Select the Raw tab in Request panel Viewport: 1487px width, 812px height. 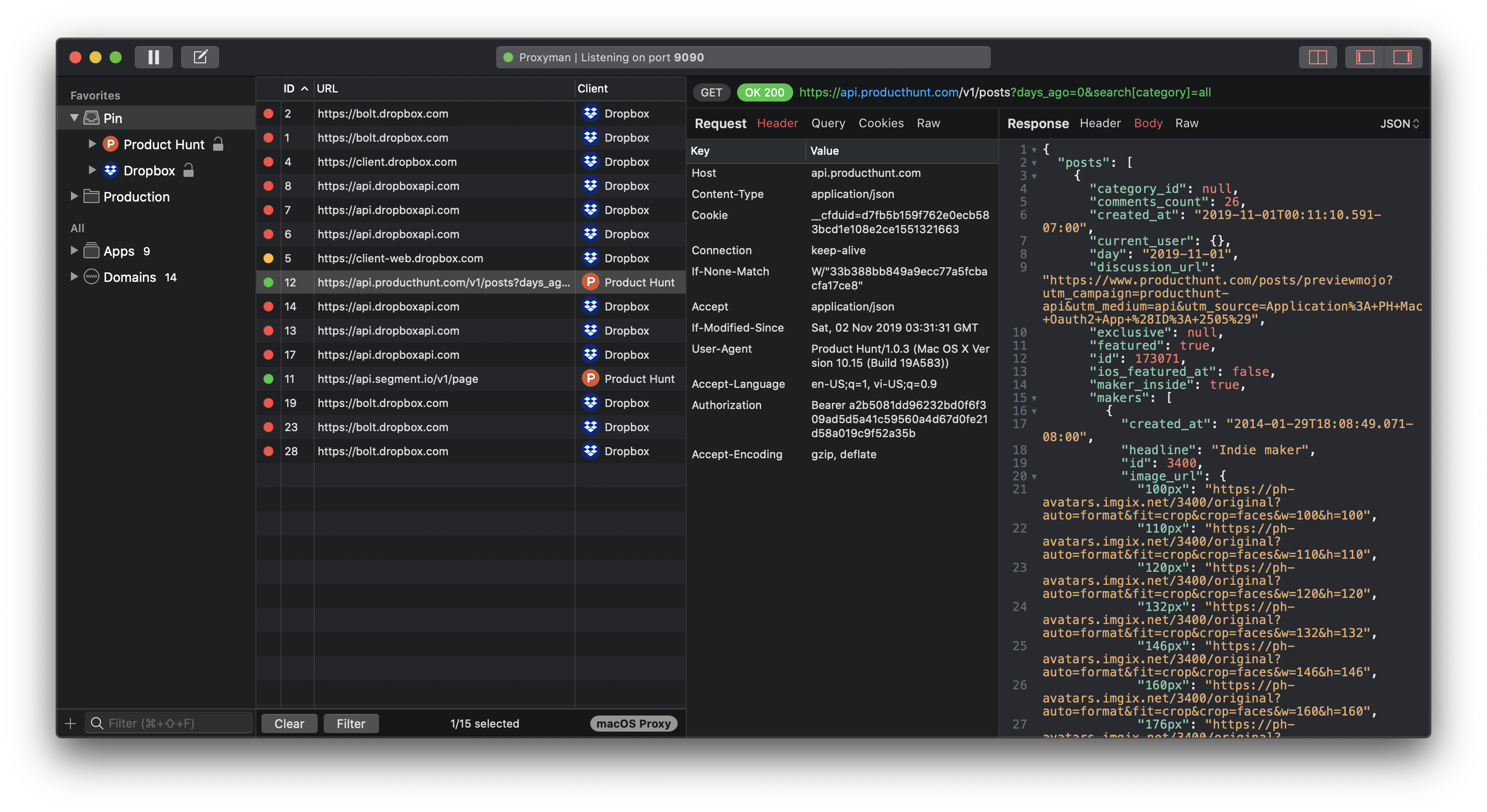(928, 123)
